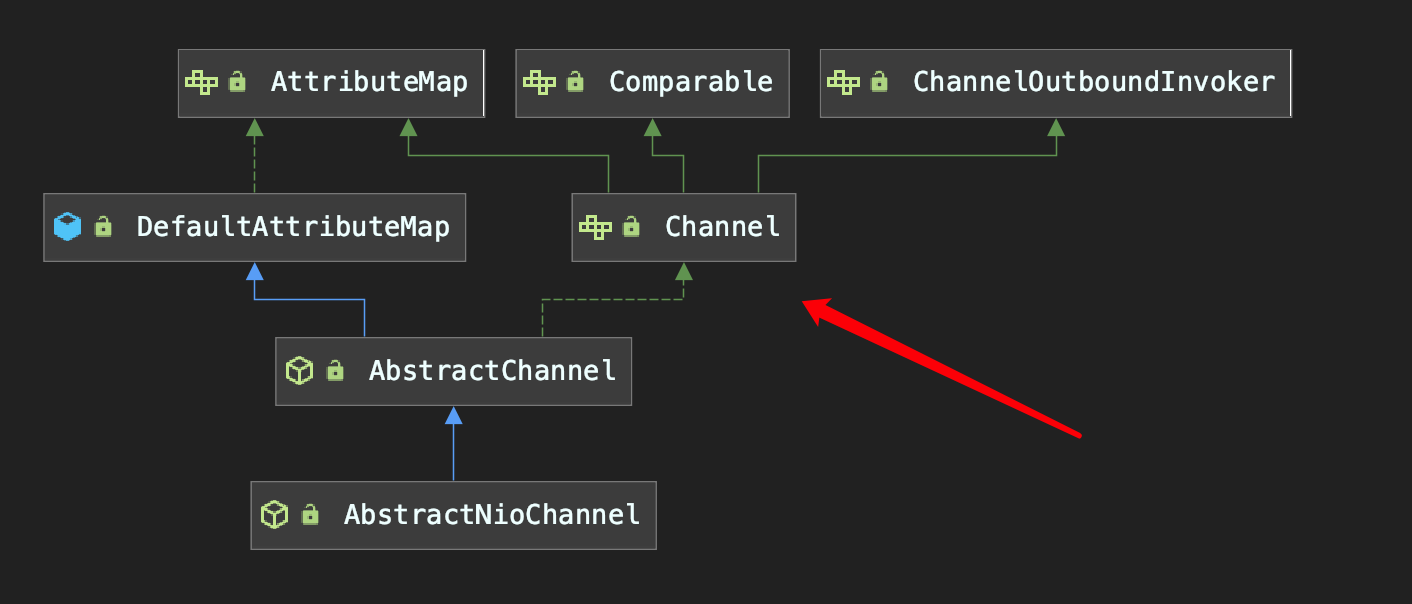This screenshot has width=1412, height=604.
Task: Click the lock icon beside AttributeMap
Action: [237, 82]
